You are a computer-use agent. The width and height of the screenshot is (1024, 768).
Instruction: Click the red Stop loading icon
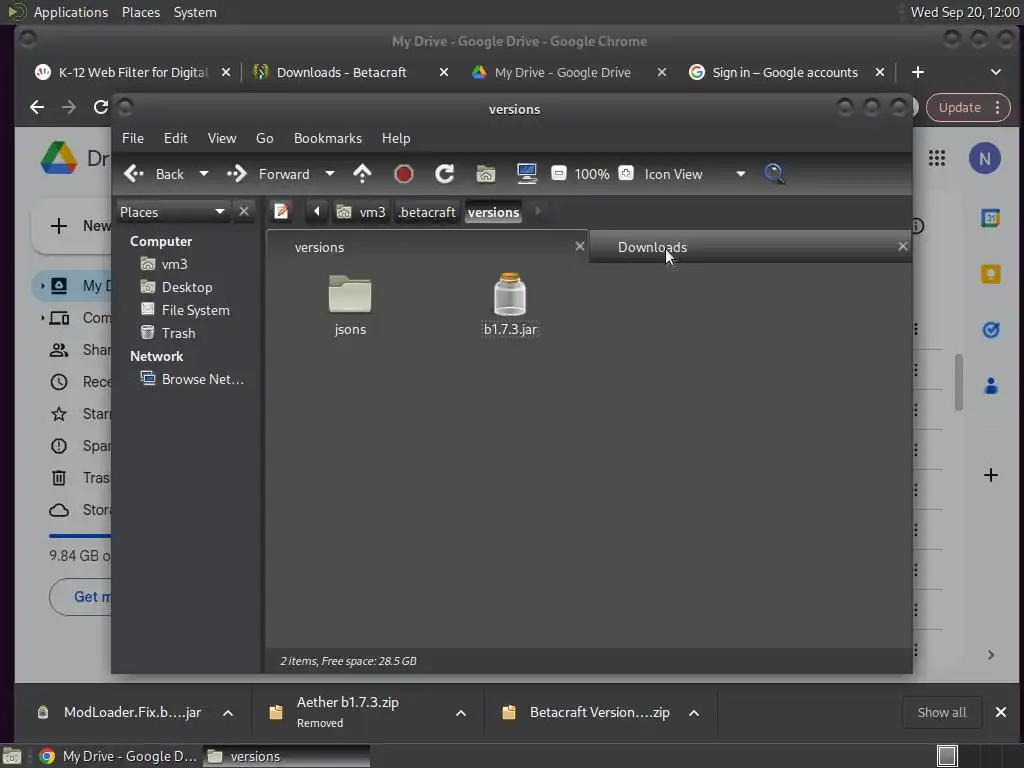(404, 174)
